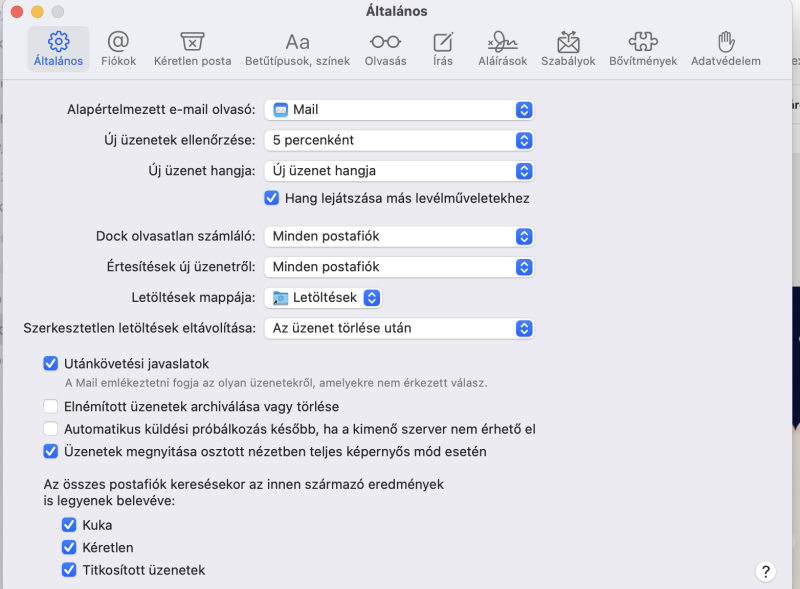Uncheck Hang lejátszása más levélműveletekhez

pyautogui.click(x=271, y=198)
